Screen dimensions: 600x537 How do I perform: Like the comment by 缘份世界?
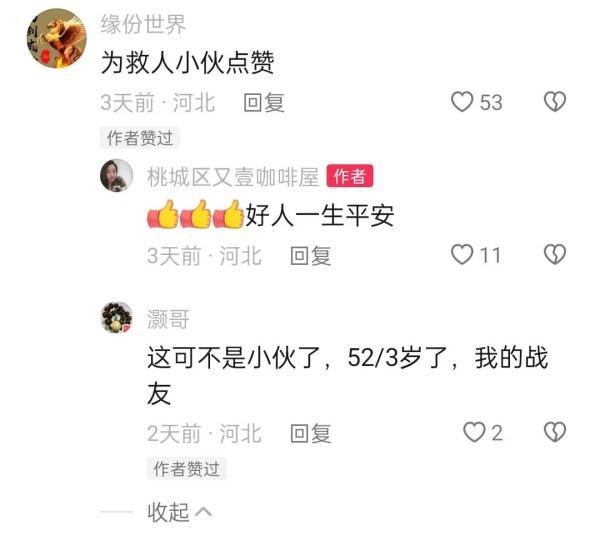(x=462, y=102)
